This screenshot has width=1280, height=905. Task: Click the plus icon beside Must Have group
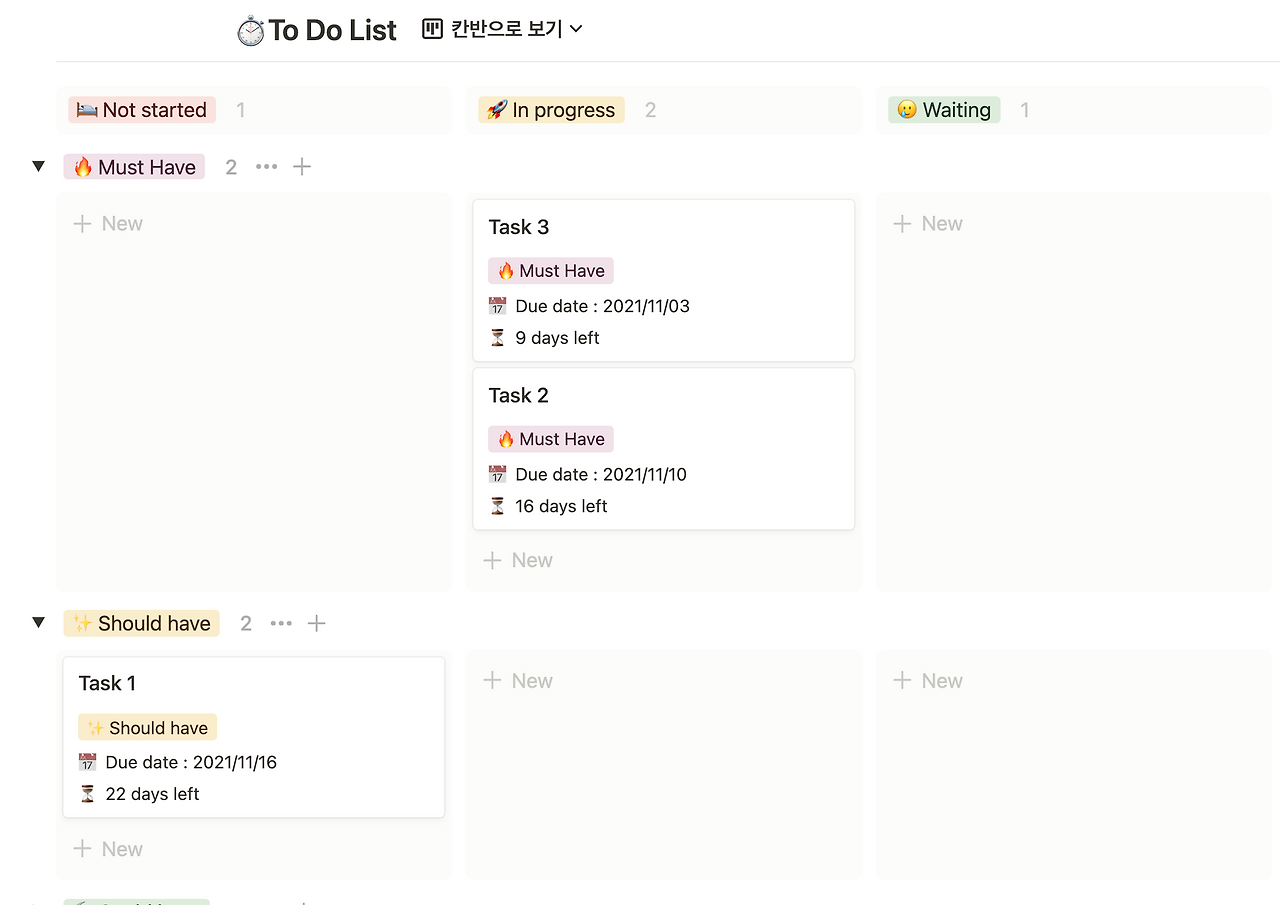coord(302,167)
